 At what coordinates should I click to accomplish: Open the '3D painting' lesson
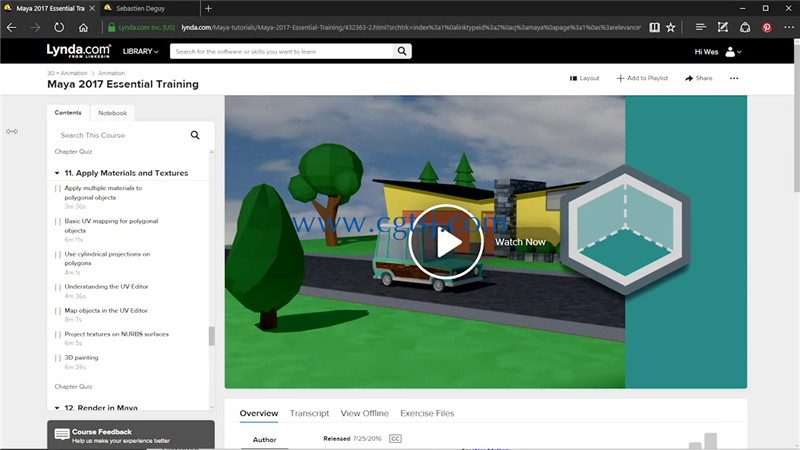tap(81, 358)
